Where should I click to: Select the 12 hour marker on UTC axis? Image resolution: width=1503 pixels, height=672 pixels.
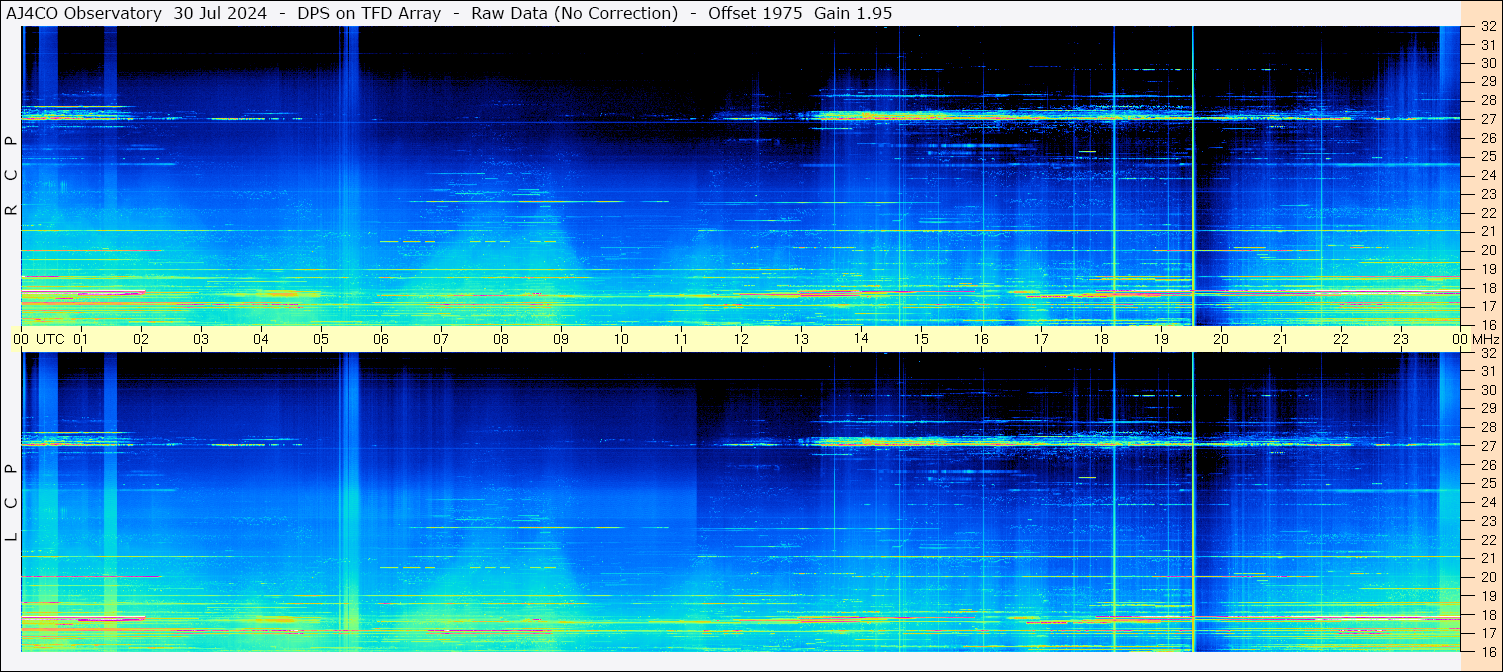click(x=741, y=339)
